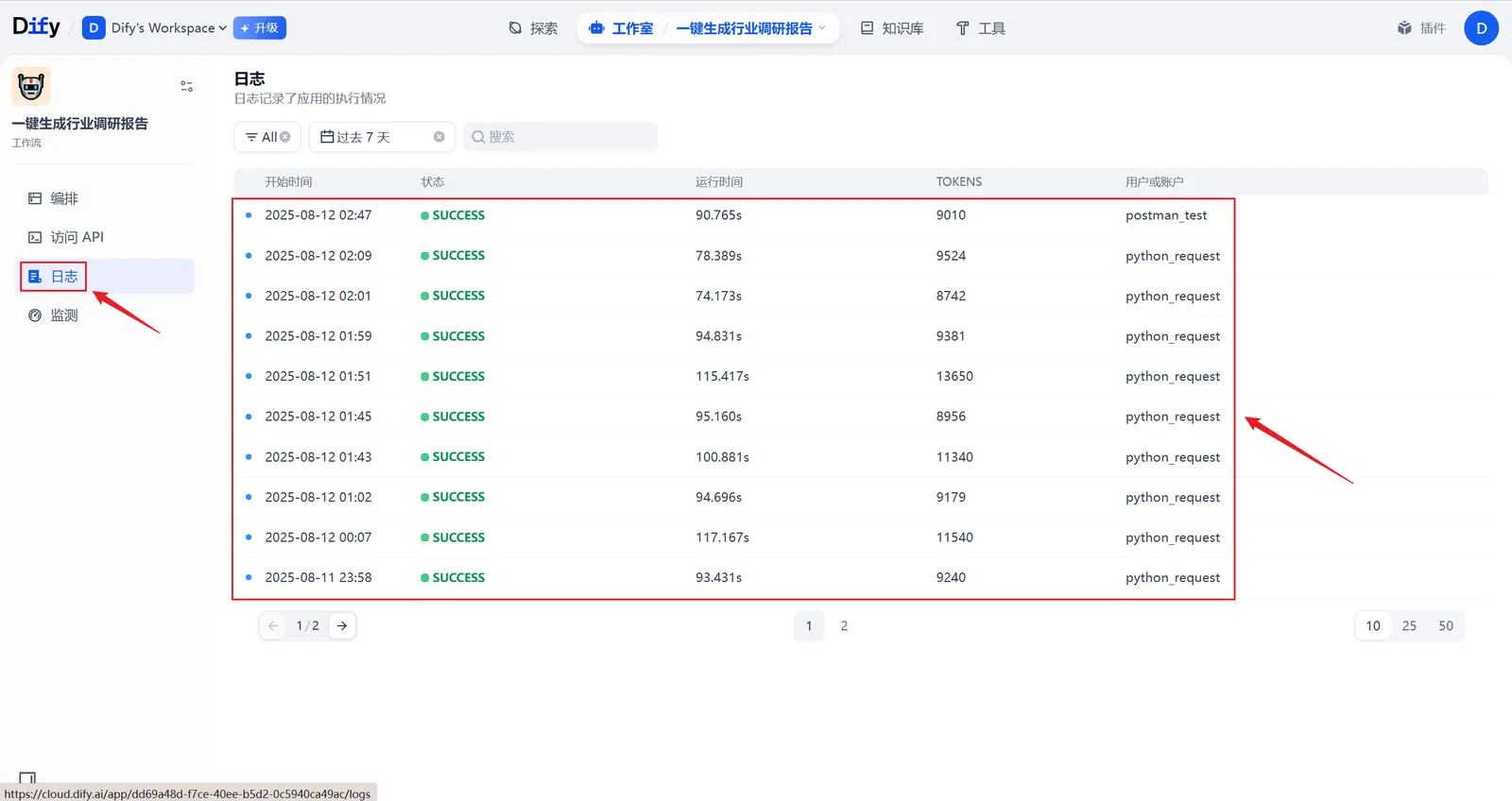Screen dimensions: 1512x801
Task: Click python_request in the 02:09 row
Action: [x=1173, y=256]
